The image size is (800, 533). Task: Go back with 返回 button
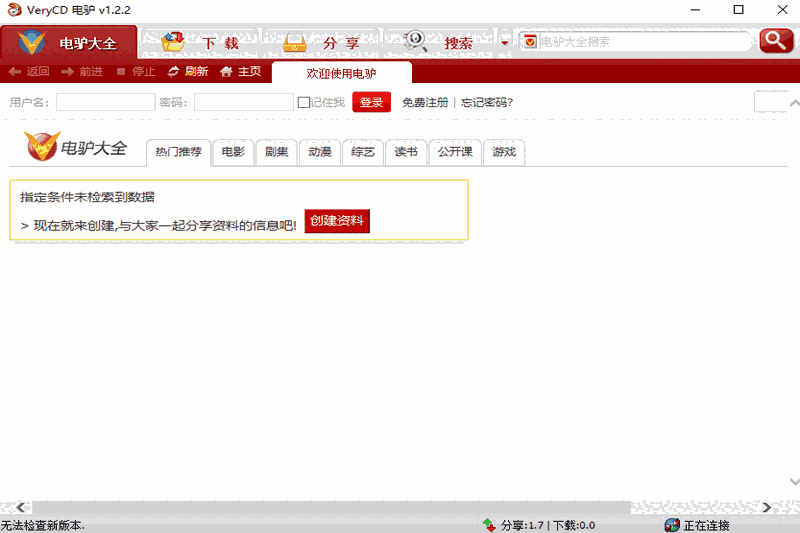pos(29,71)
